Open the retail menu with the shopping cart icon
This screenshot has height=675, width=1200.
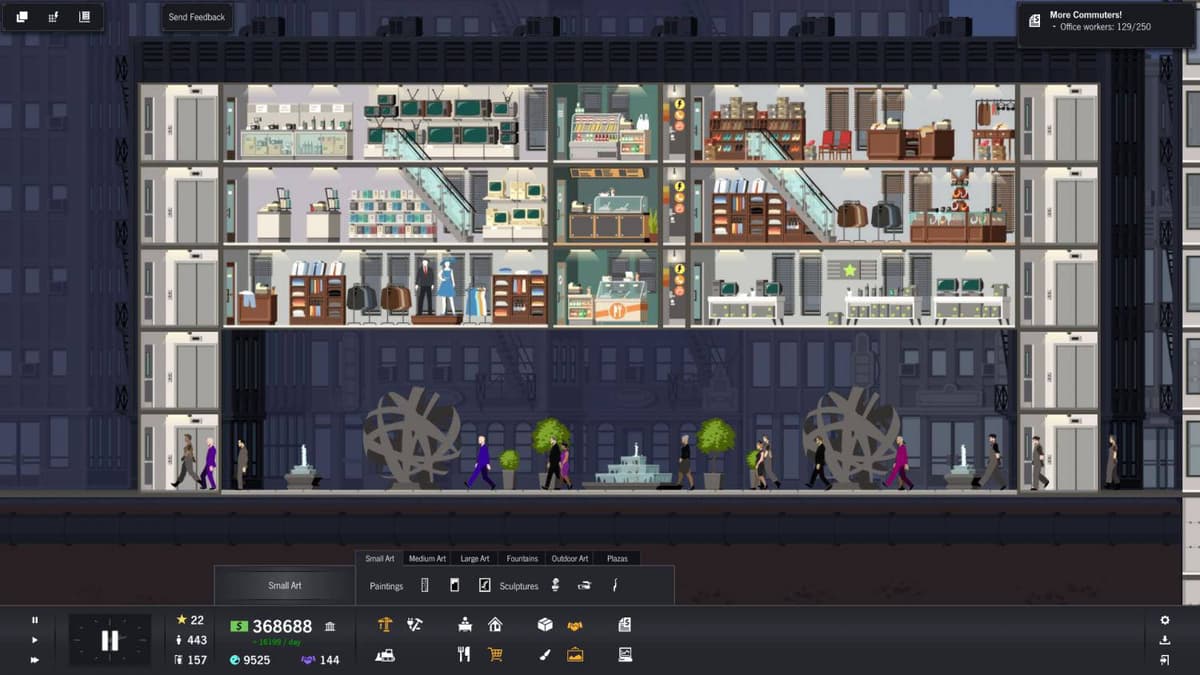[x=495, y=654]
